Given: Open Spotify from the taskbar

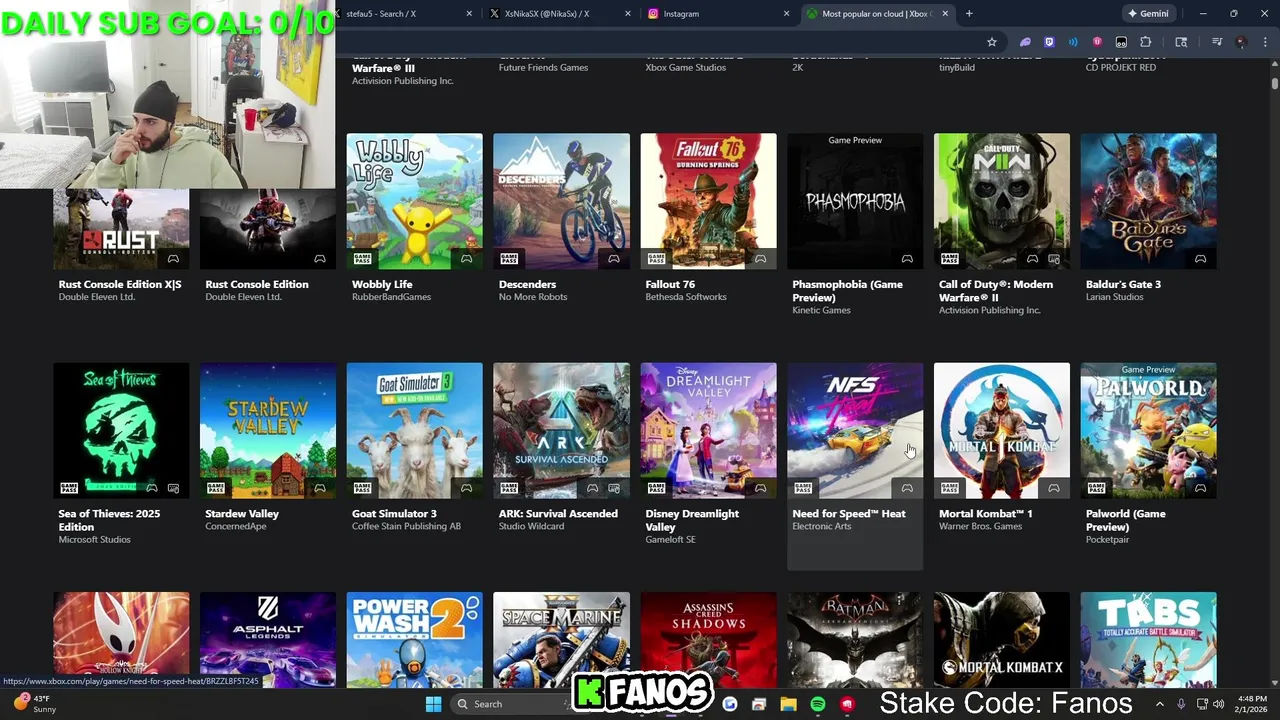Looking at the screenshot, I should click(x=817, y=704).
